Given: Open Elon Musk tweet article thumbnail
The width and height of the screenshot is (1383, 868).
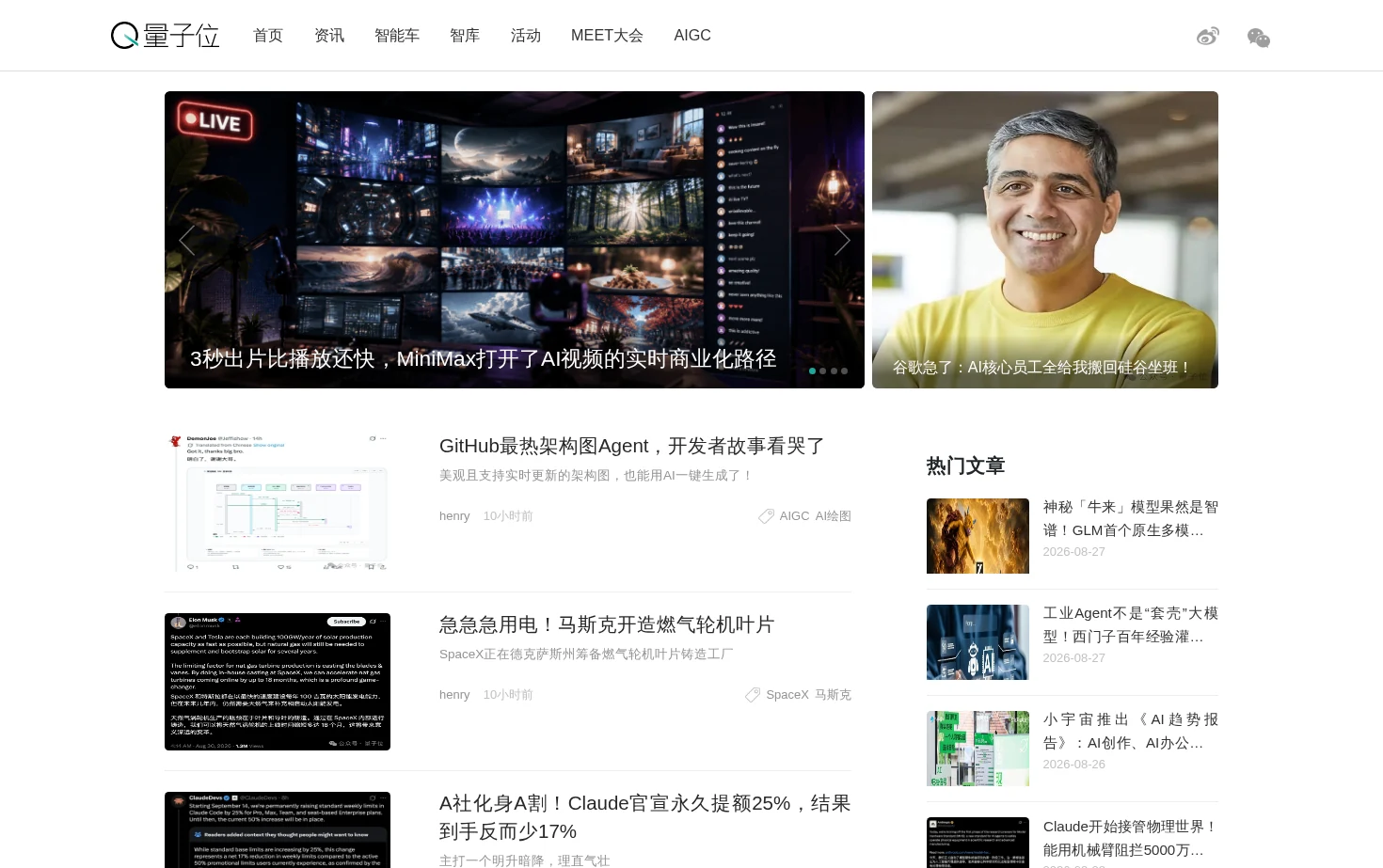Looking at the screenshot, I should click(278, 682).
